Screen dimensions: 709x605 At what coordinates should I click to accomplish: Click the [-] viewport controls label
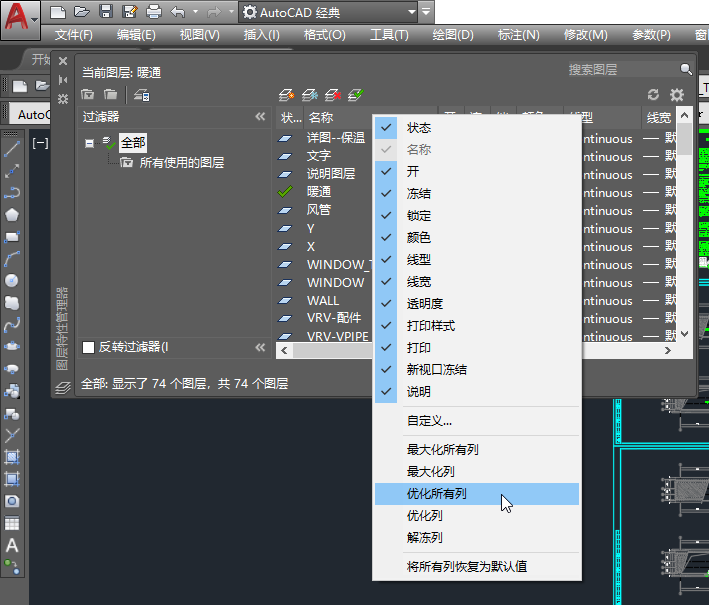click(x=40, y=143)
